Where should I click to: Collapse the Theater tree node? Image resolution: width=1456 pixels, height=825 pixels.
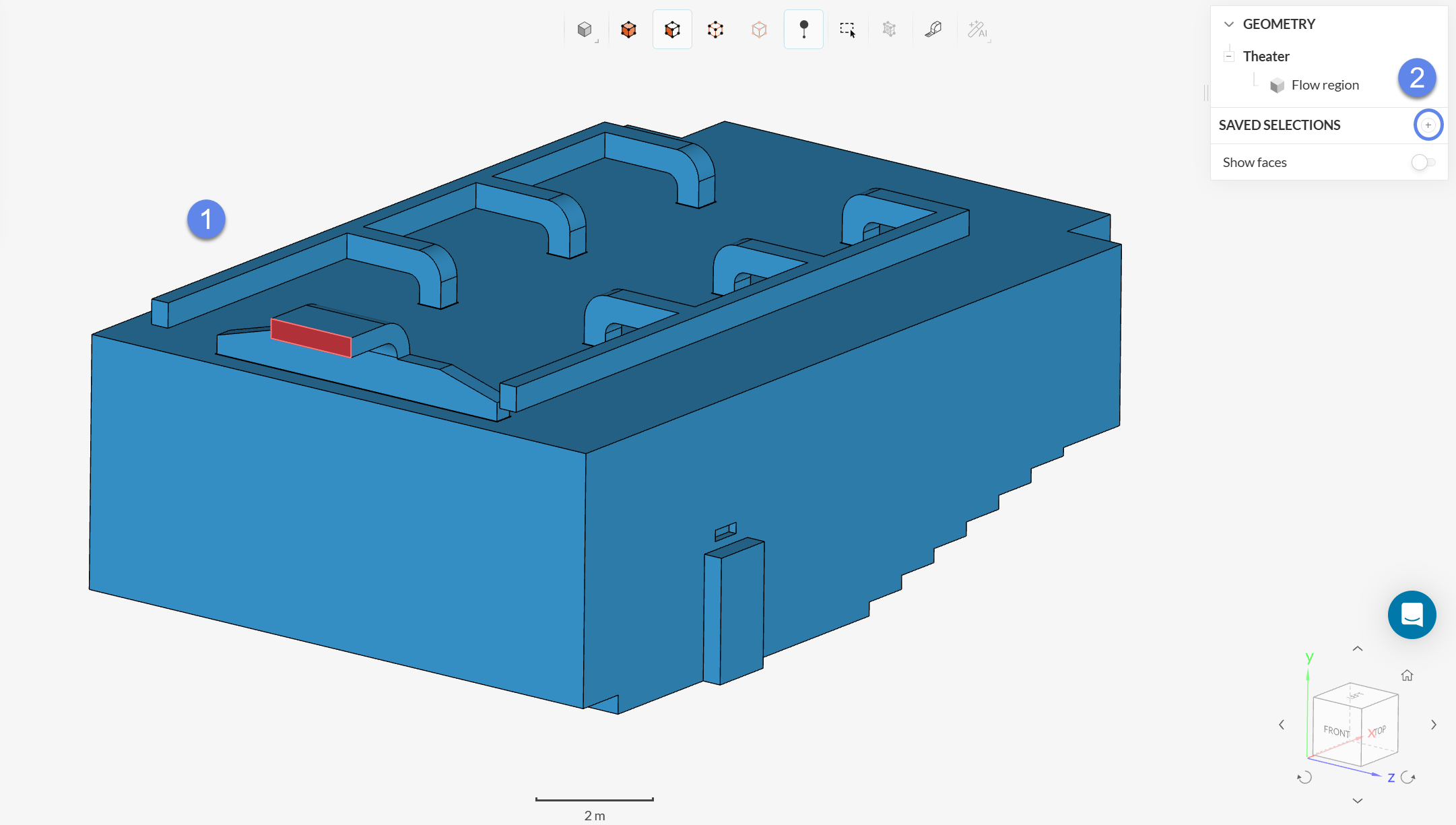click(1229, 57)
